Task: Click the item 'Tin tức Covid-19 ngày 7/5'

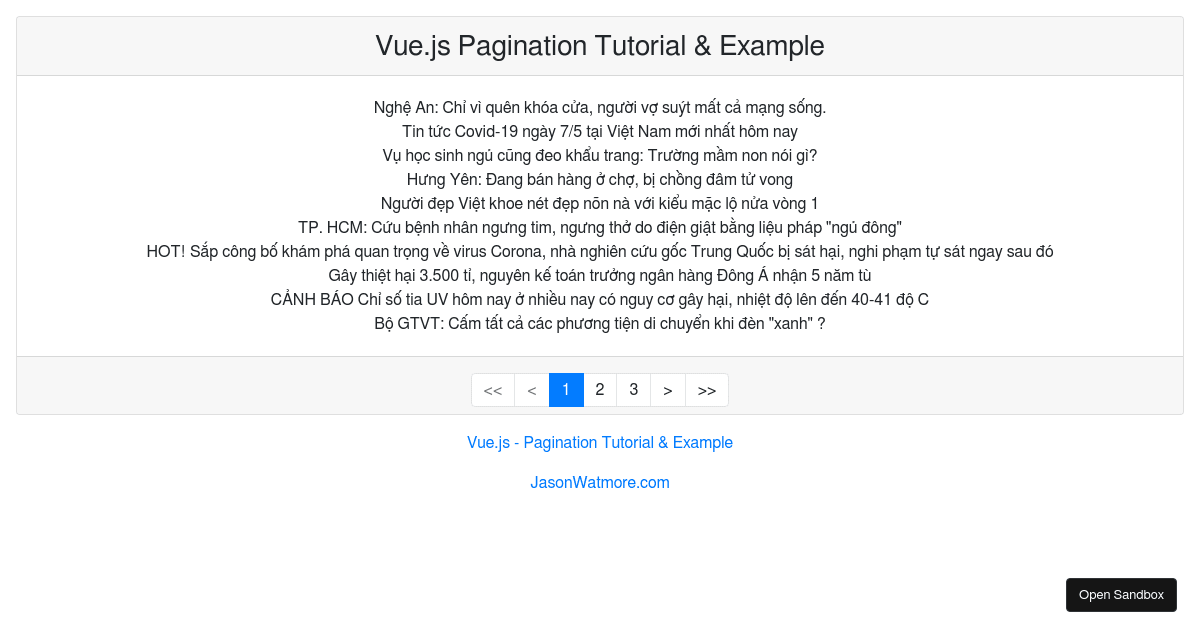Action: 600,131
